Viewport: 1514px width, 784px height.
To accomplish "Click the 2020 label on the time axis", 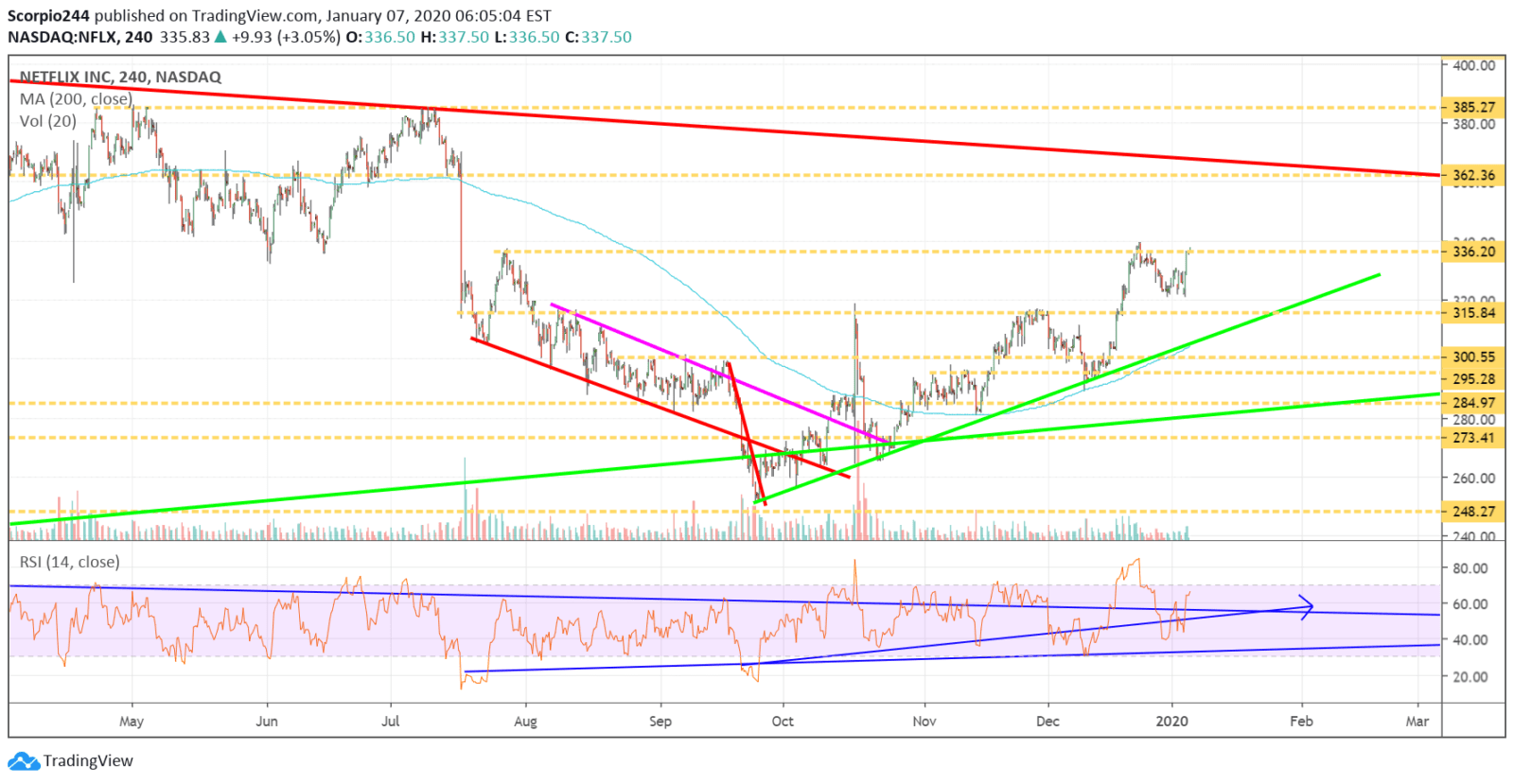I will [1171, 721].
